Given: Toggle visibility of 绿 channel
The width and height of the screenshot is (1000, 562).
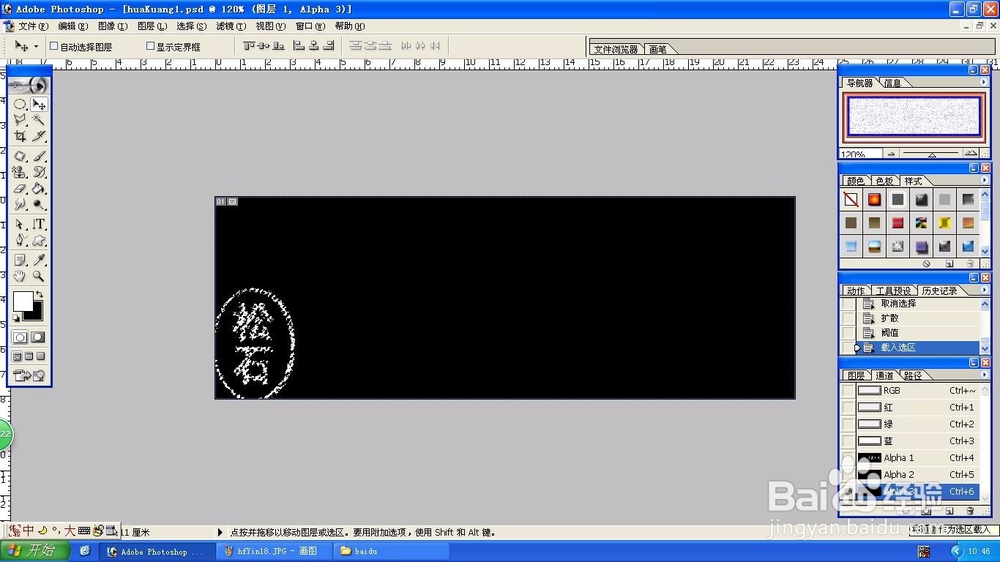Looking at the screenshot, I should (848, 424).
